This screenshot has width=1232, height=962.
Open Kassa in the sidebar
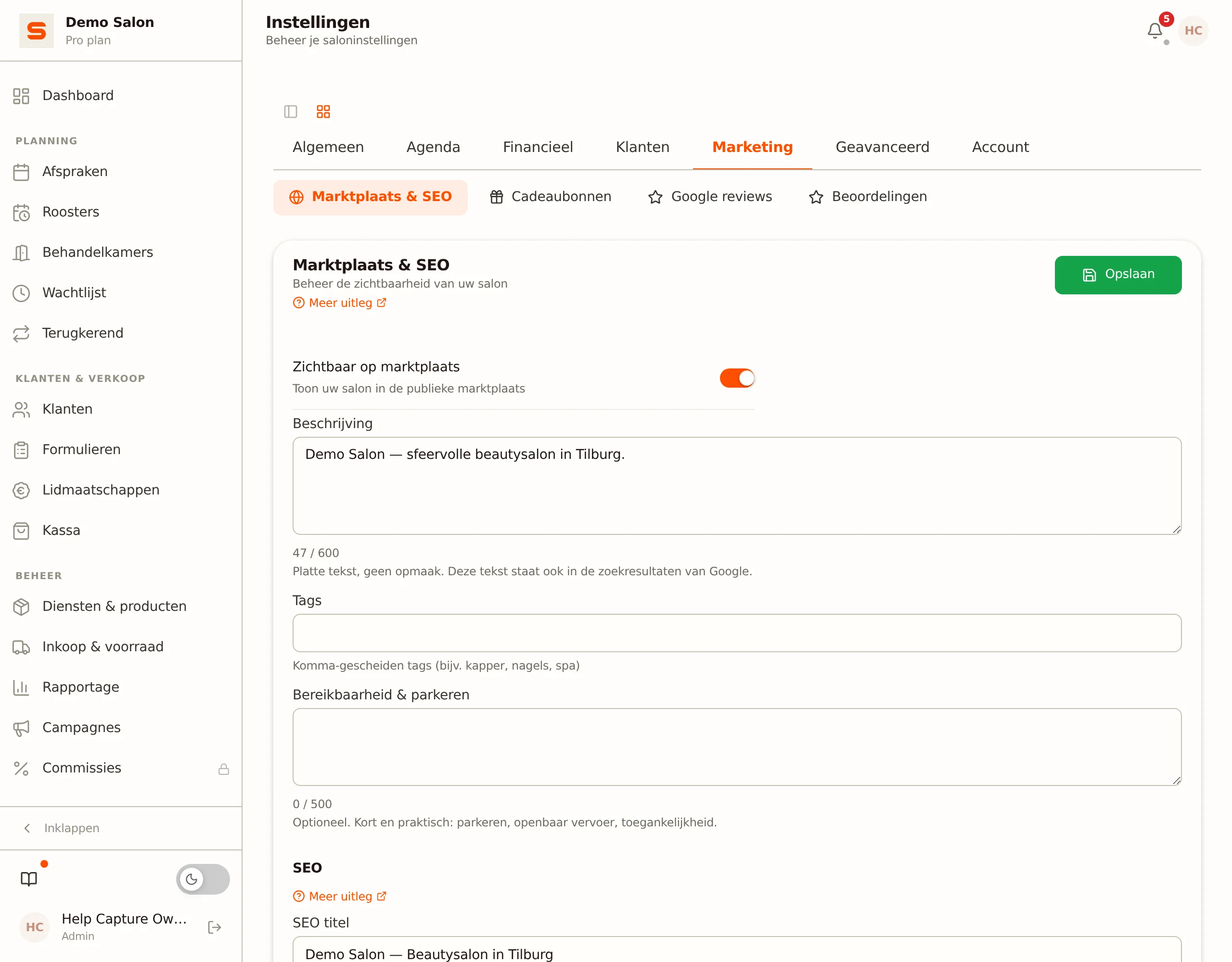[121, 531]
